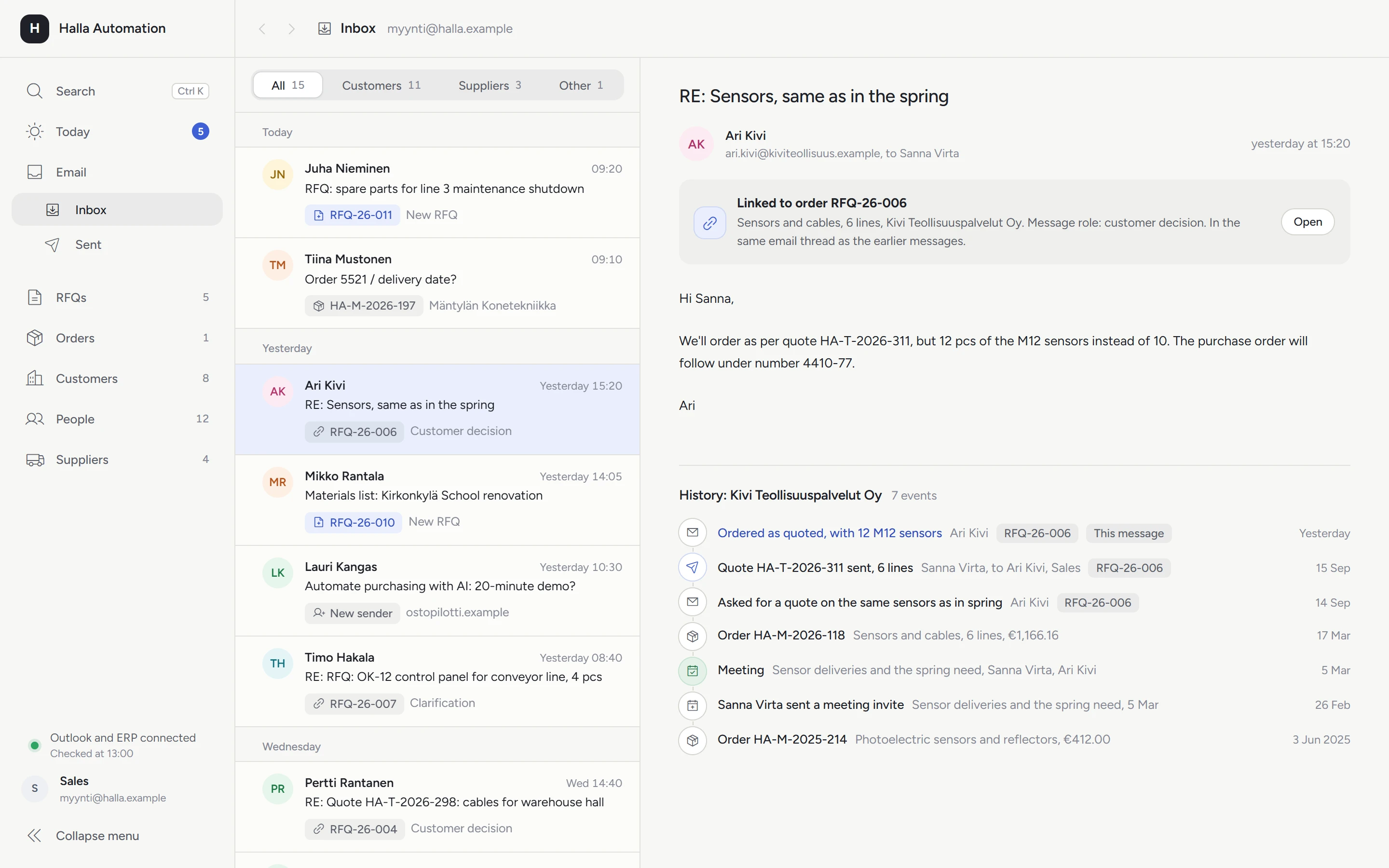
Task: Click RFQ-26-004 tag on Pertti Rantanen email
Action: click(x=354, y=829)
